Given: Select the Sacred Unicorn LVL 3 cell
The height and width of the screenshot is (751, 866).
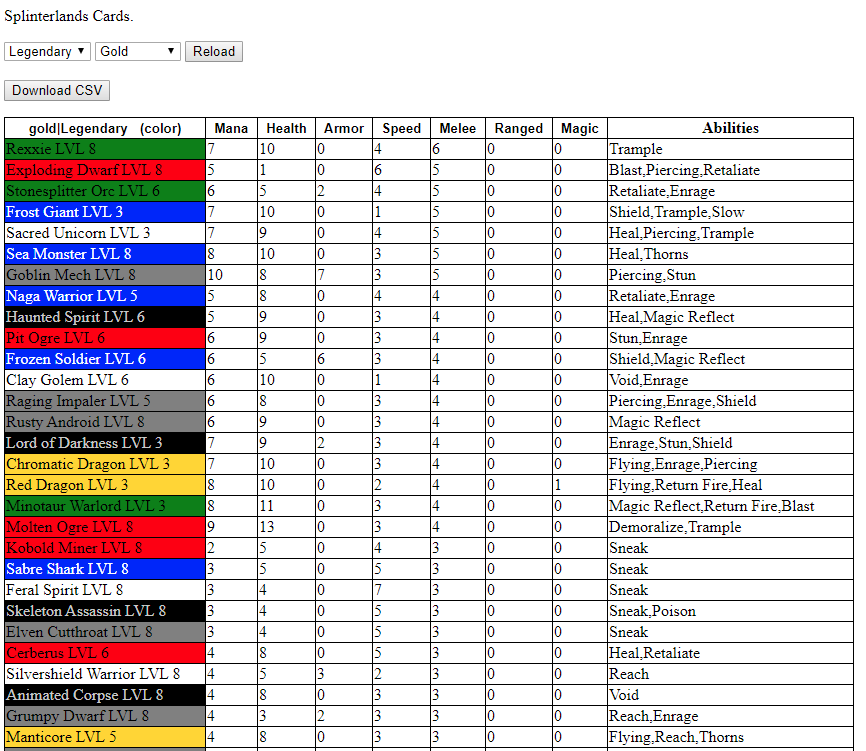Looking at the screenshot, I should coord(105,233).
